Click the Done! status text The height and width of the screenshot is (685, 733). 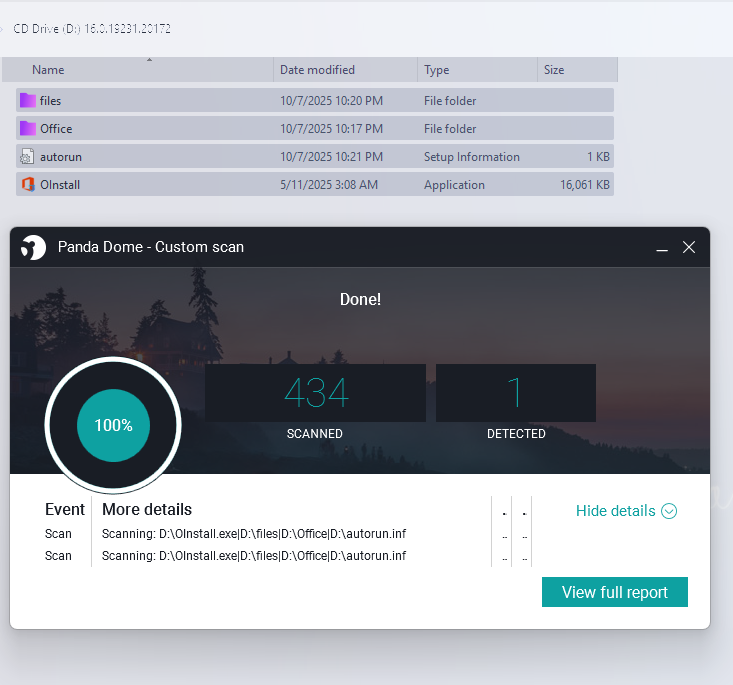coord(360,299)
